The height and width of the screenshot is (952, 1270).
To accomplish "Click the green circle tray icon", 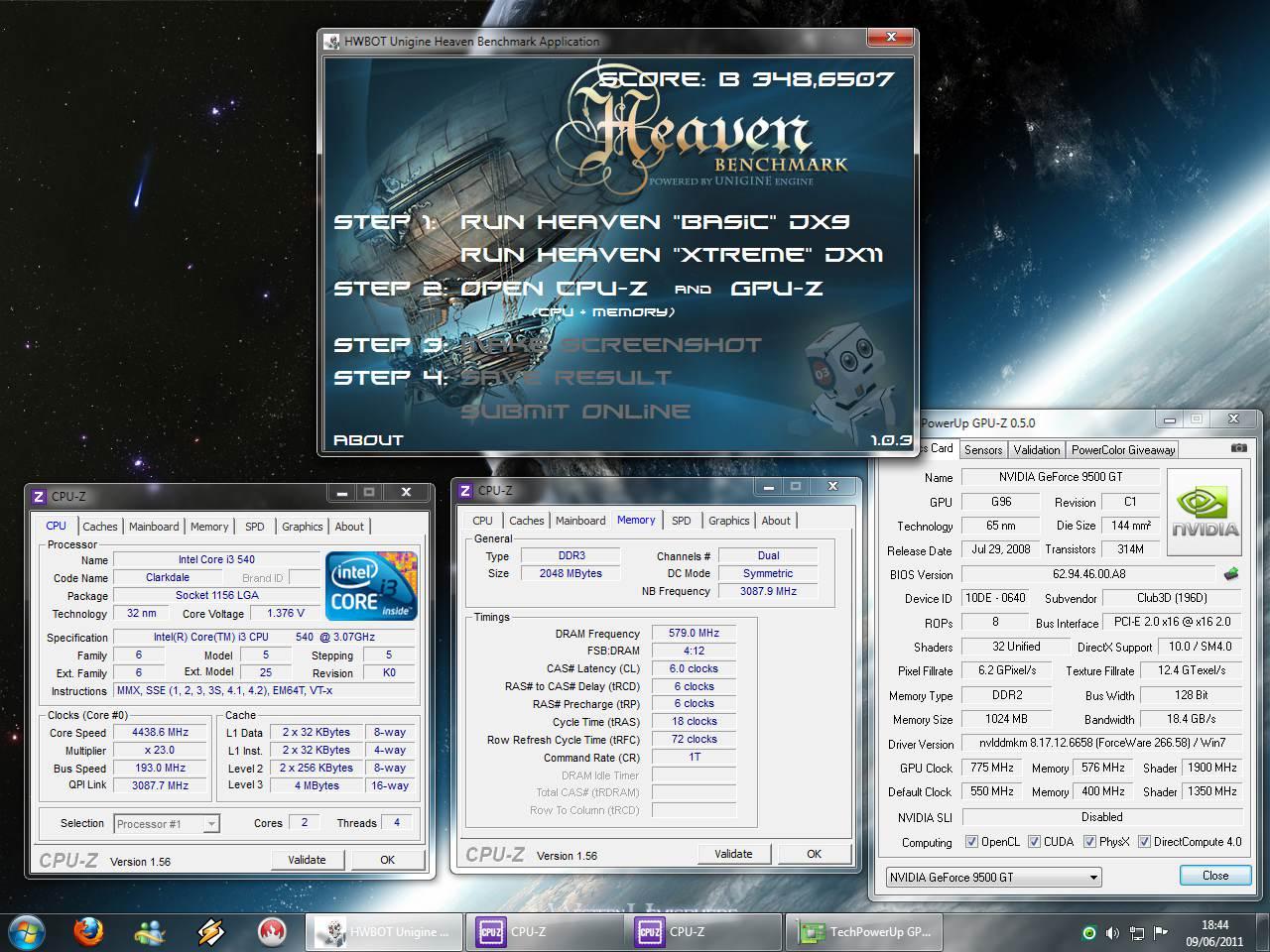I will (x=1088, y=933).
